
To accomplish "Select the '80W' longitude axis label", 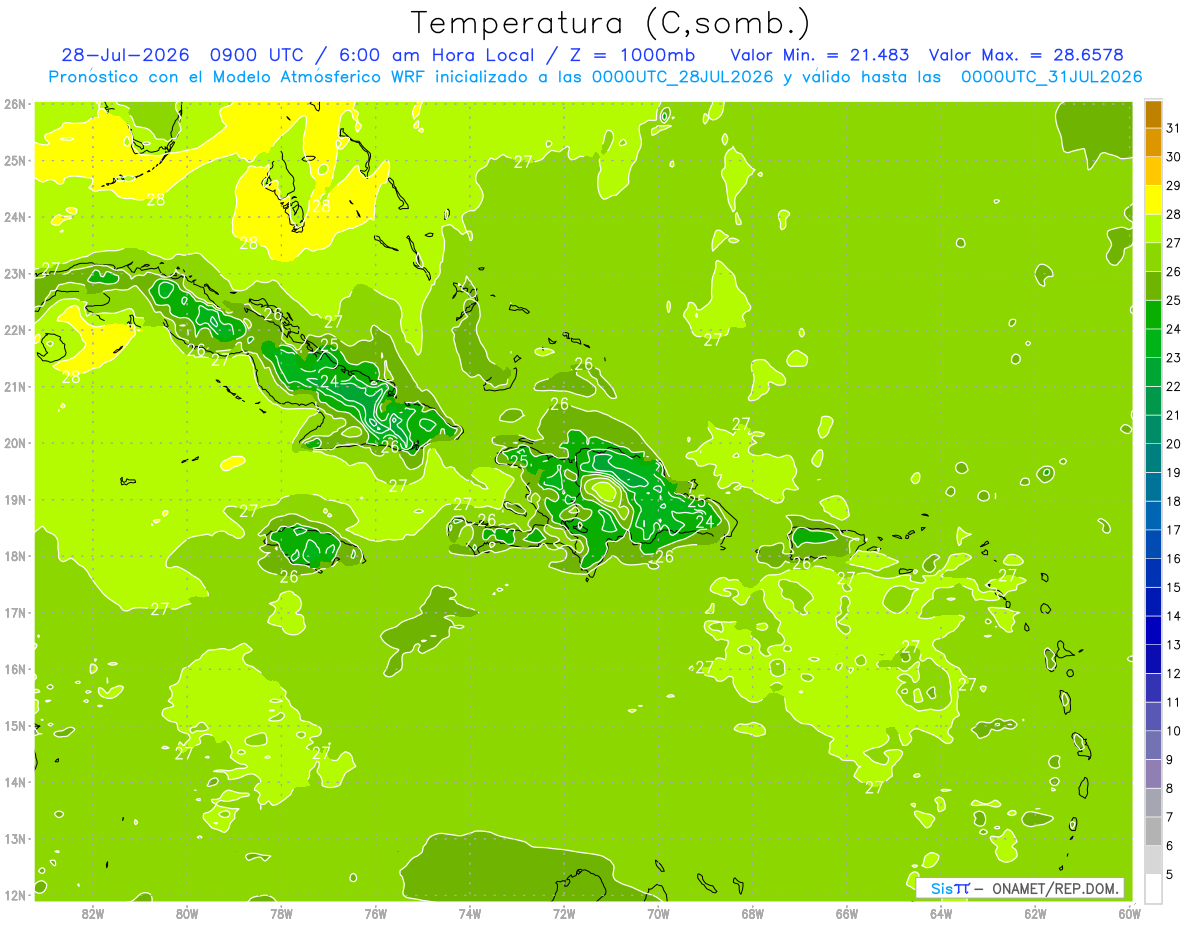I will click(187, 913).
